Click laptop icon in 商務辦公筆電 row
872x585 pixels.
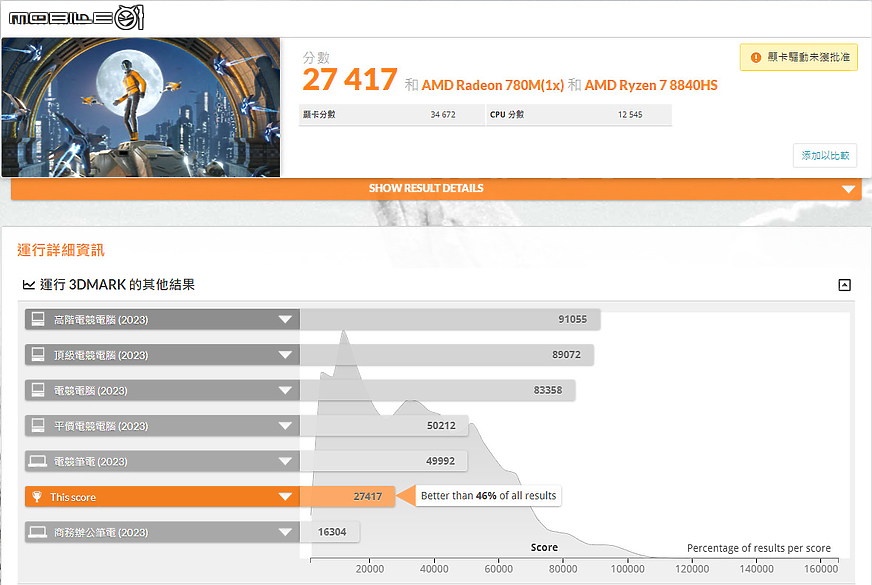(x=38, y=532)
